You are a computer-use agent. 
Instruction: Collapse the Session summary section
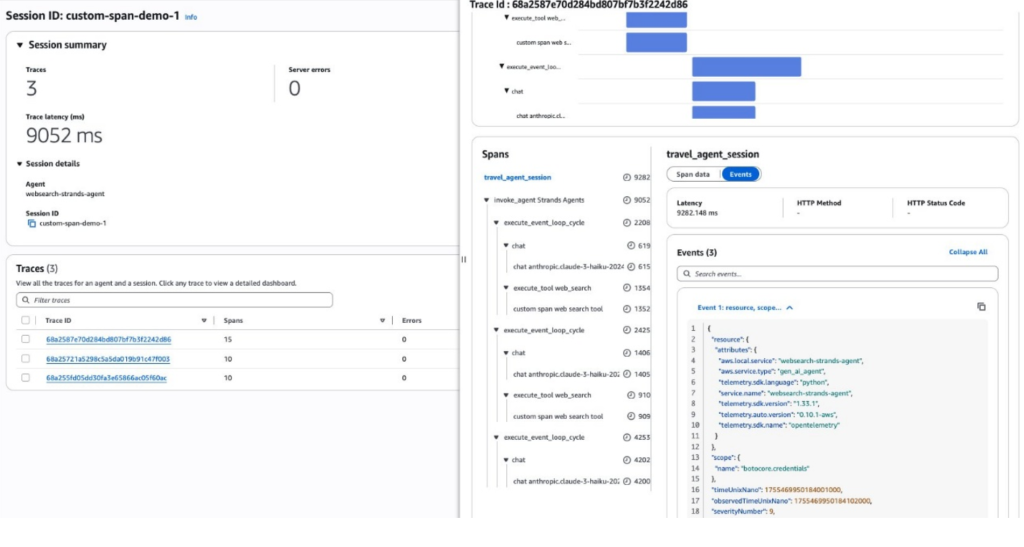[x=20, y=45]
